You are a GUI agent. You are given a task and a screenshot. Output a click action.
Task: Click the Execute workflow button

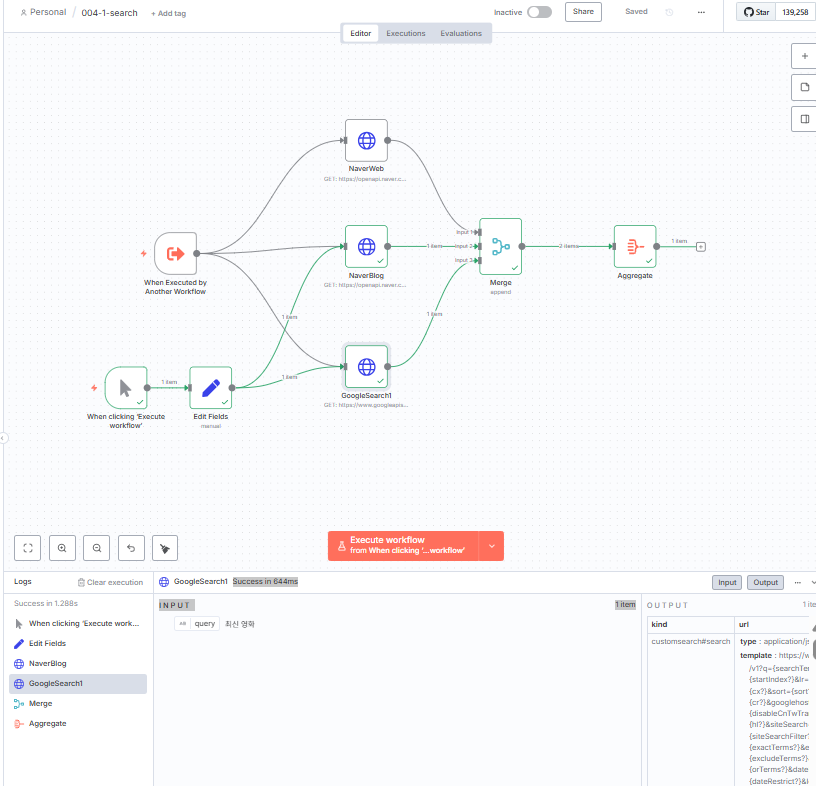tap(403, 546)
